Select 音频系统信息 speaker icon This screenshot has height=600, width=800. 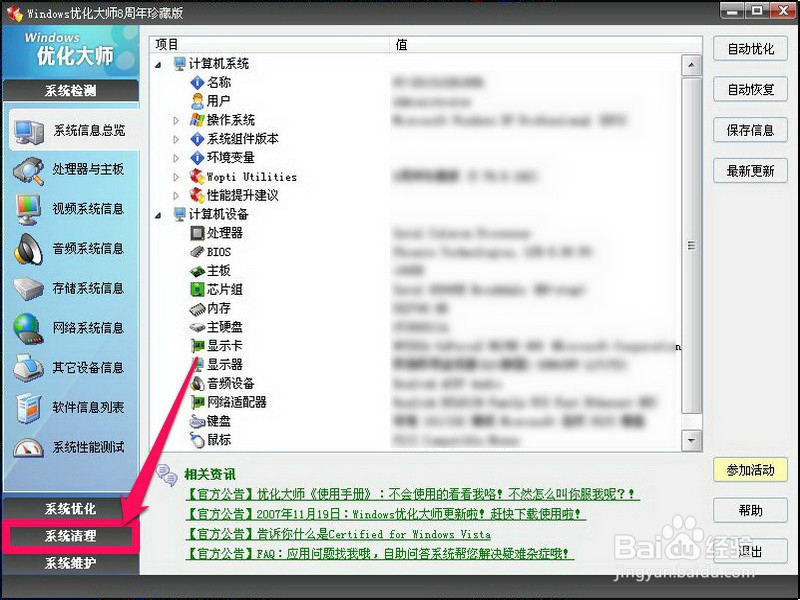[x=28, y=249]
